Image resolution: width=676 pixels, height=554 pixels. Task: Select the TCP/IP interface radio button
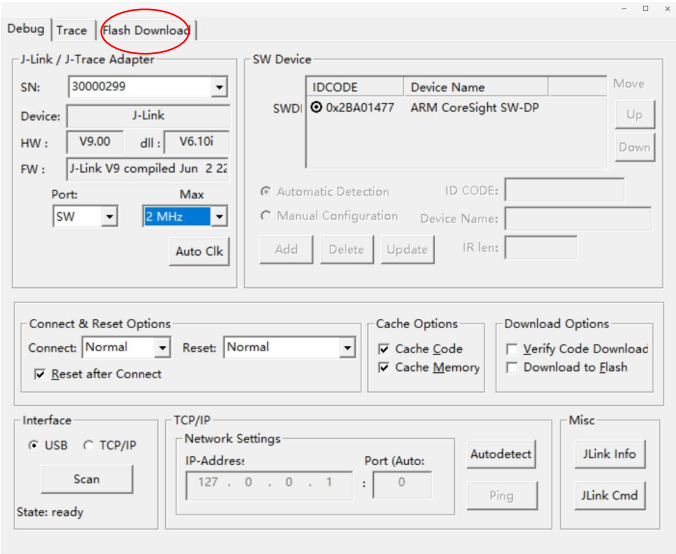pos(88,445)
